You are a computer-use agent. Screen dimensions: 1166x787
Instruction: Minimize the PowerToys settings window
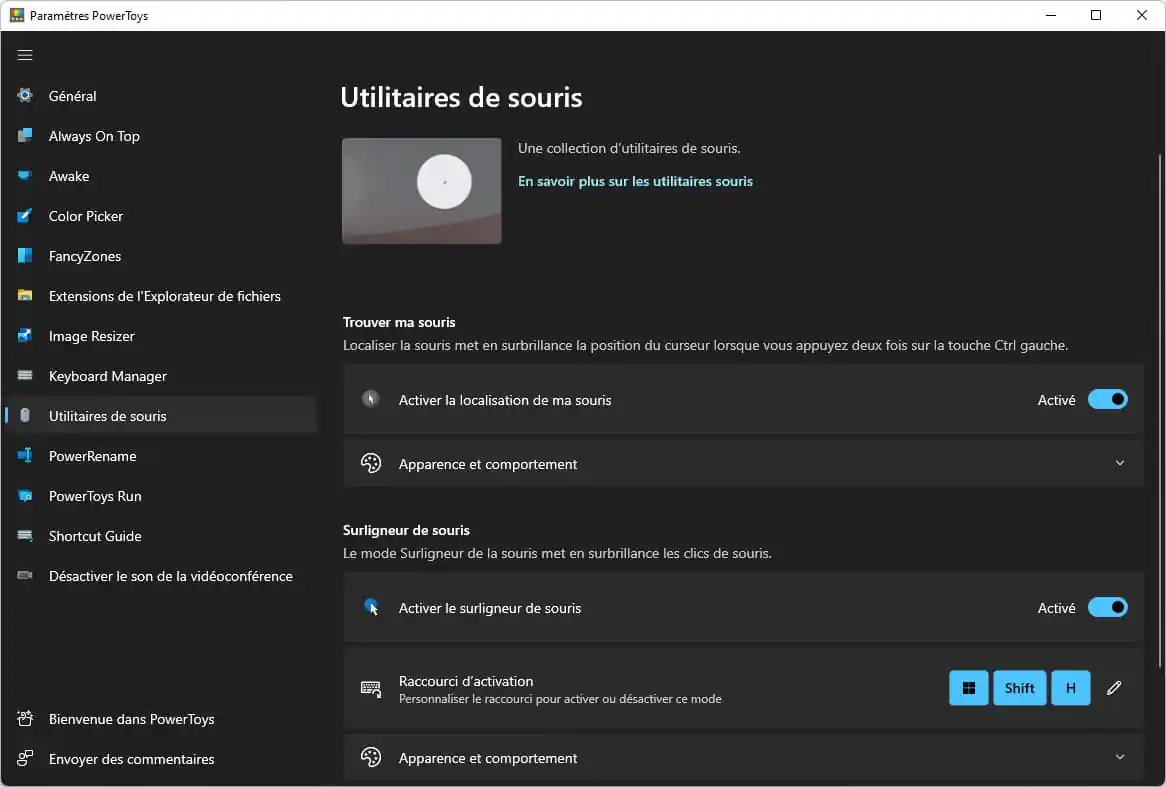pos(1051,15)
